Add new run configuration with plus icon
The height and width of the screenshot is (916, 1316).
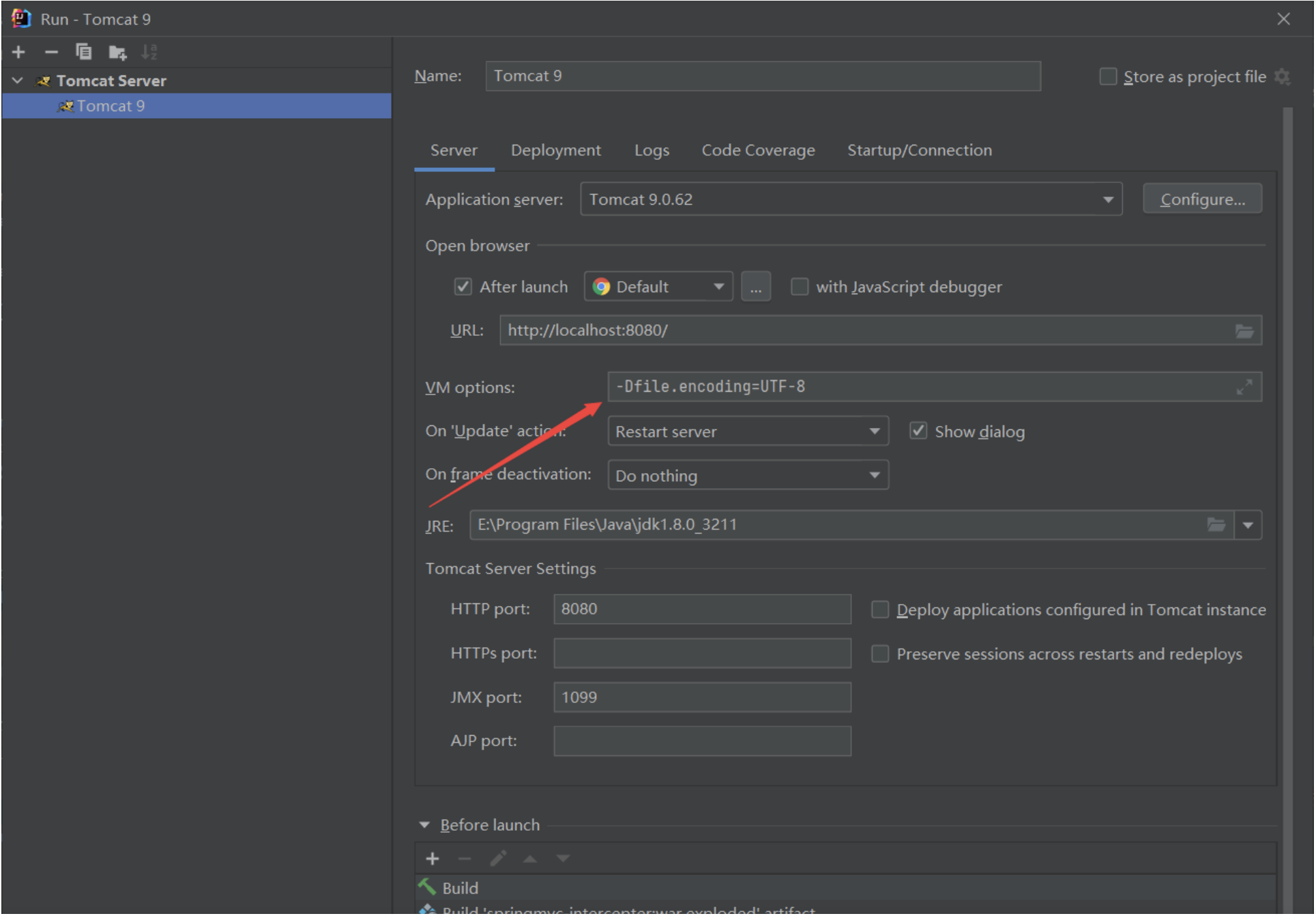click(x=18, y=52)
